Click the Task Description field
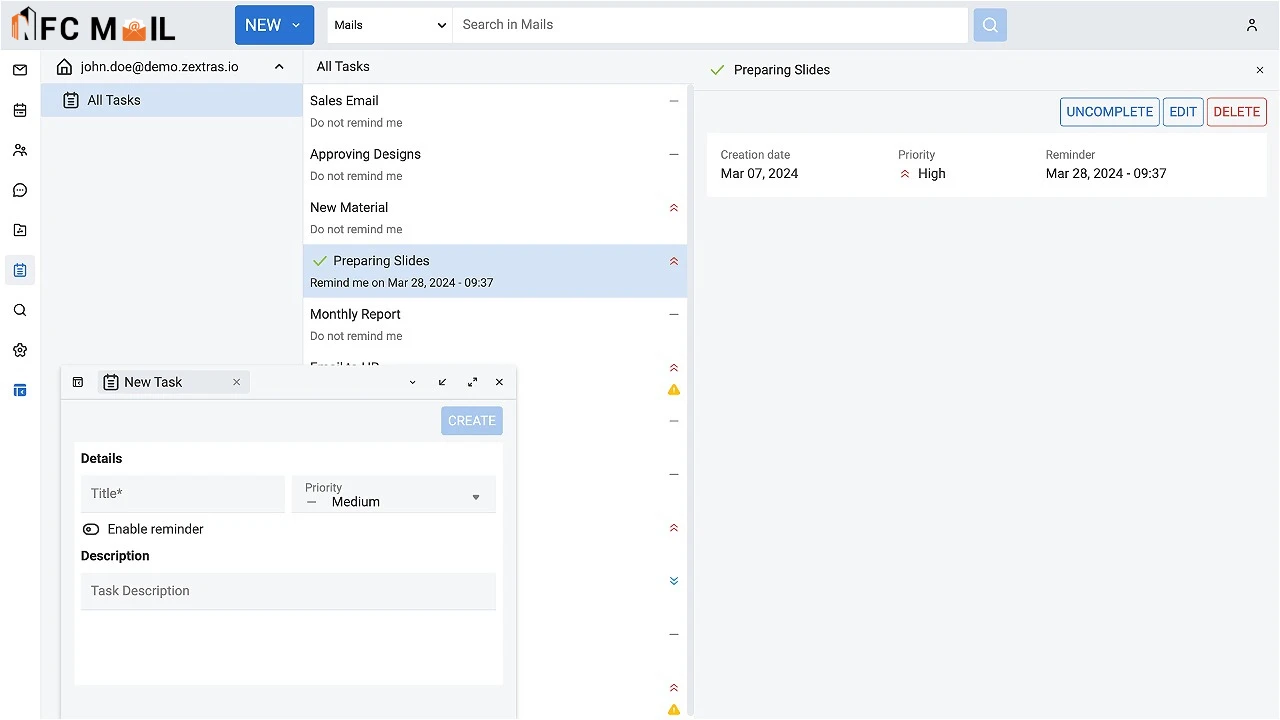Viewport: 1280px width, 720px height. pos(288,591)
